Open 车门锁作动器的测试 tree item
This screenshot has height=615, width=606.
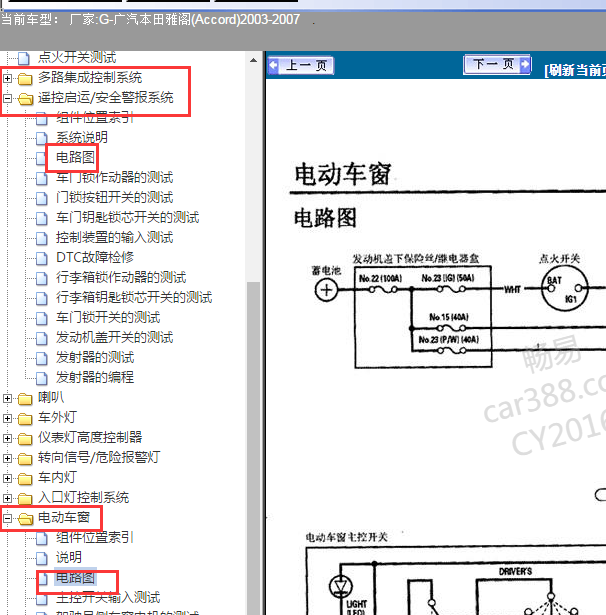115,177
